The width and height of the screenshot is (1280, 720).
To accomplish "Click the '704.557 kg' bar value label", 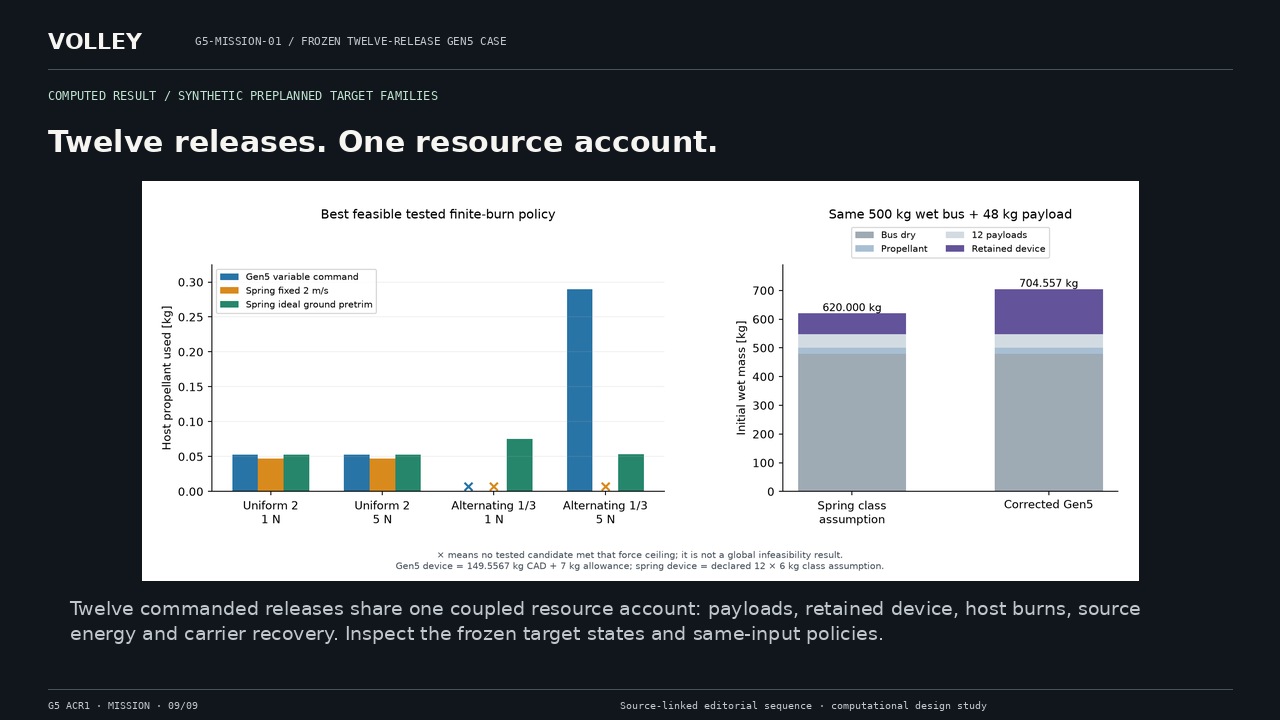I will point(1049,284).
